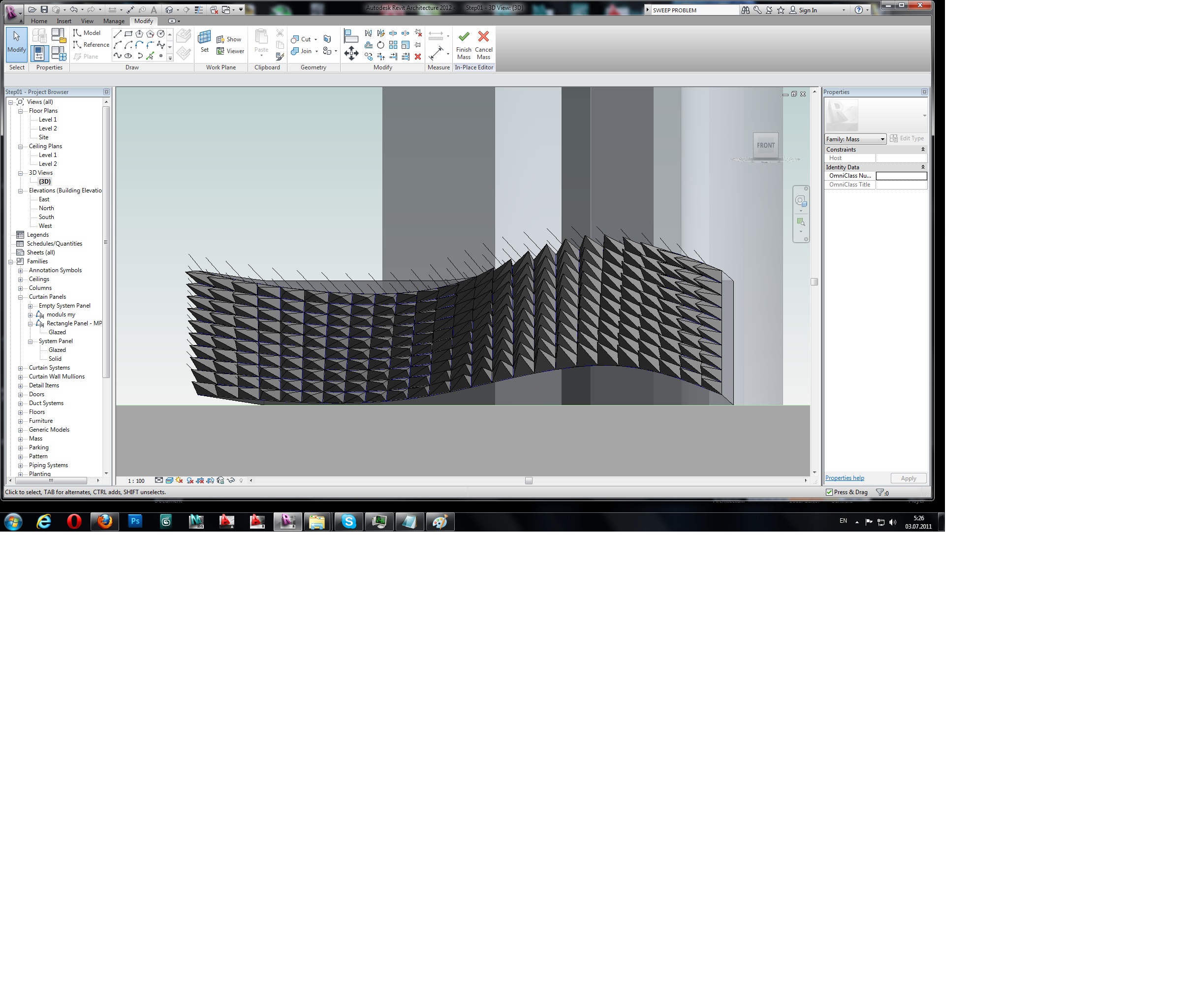Switch to the Insert ribbon tab

pyautogui.click(x=64, y=21)
